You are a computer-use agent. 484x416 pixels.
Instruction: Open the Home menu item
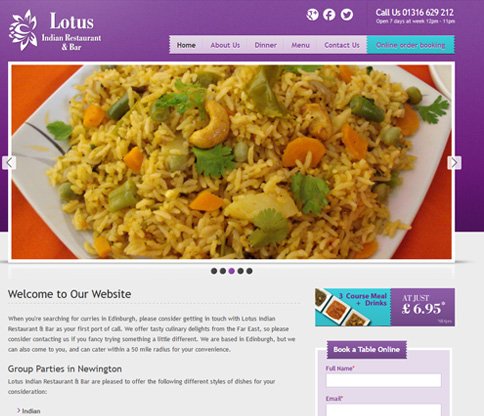186,45
